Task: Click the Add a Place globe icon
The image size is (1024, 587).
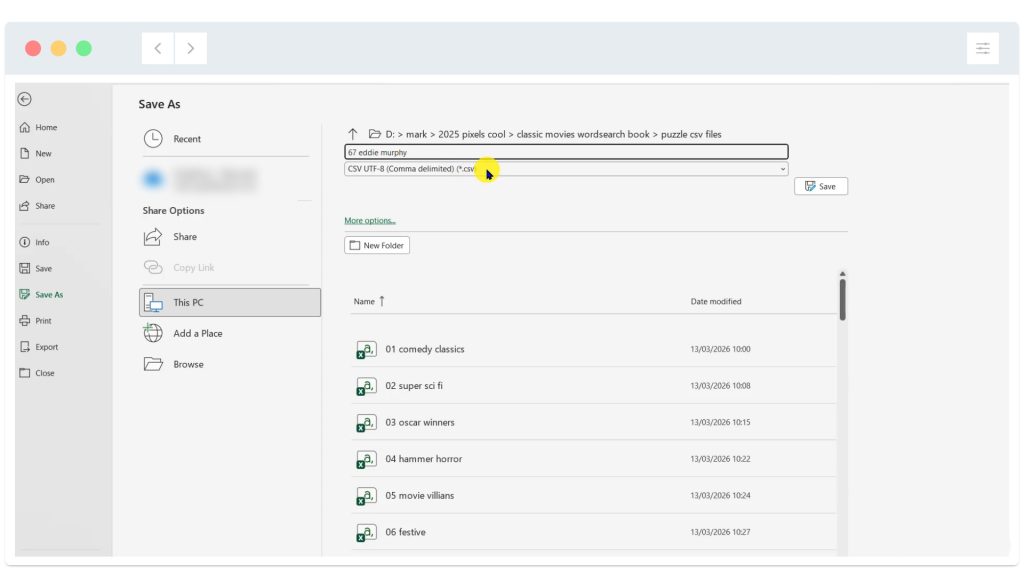Action: point(153,333)
